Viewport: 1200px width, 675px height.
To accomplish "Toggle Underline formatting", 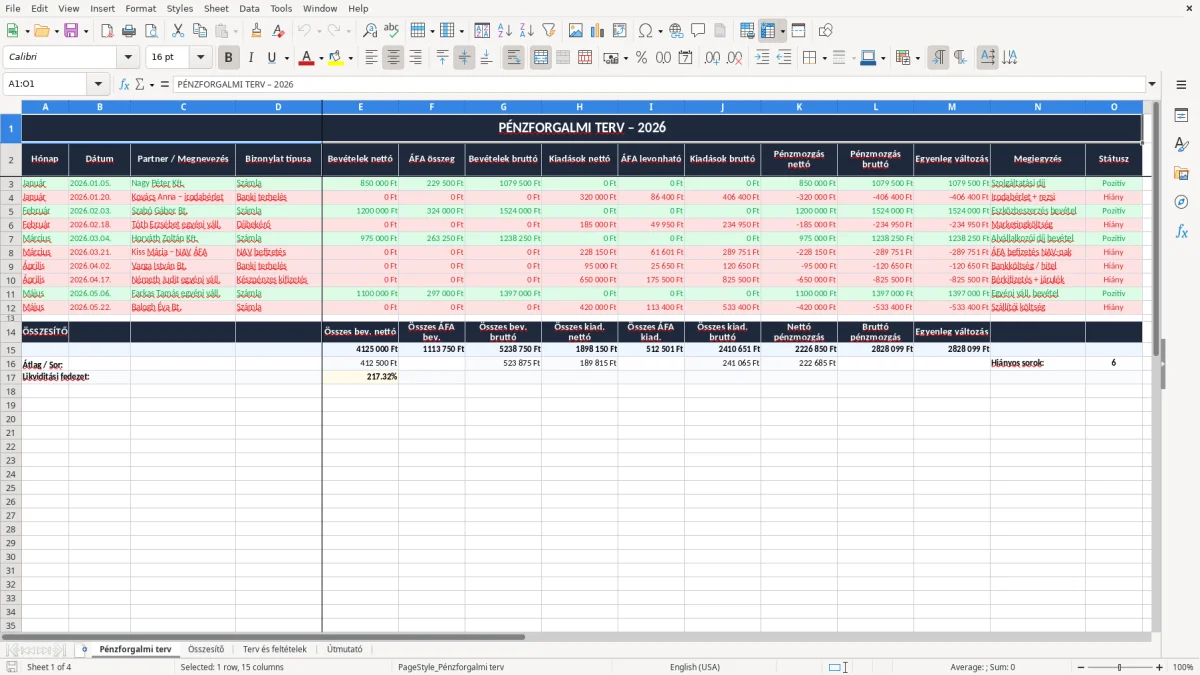I will pyautogui.click(x=271, y=58).
